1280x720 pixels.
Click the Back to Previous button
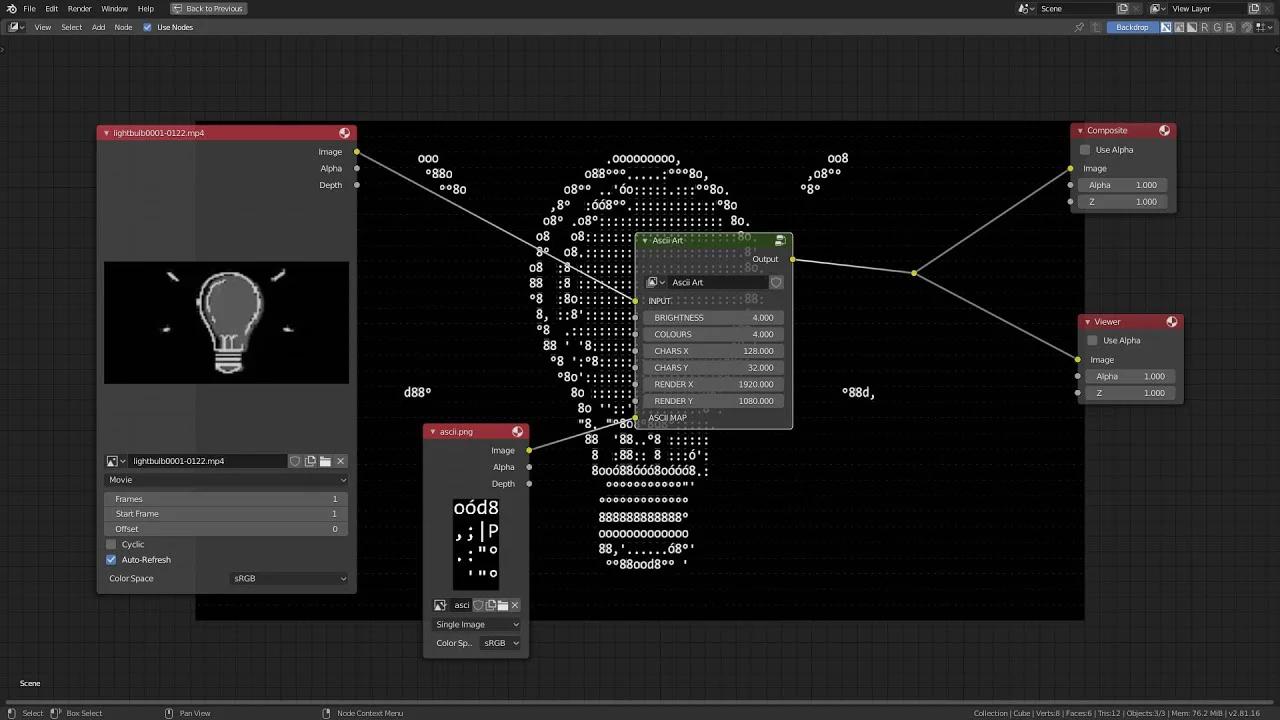click(207, 8)
